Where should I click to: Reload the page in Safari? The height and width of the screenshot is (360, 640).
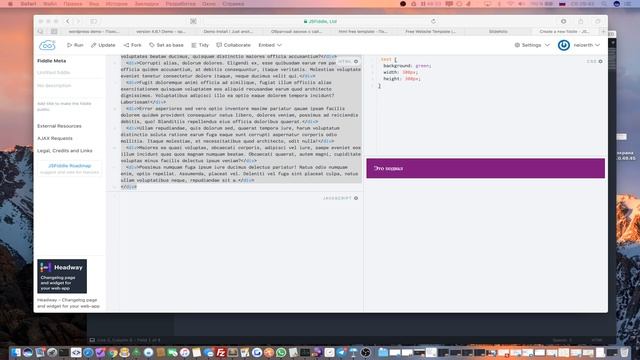click(x=433, y=21)
